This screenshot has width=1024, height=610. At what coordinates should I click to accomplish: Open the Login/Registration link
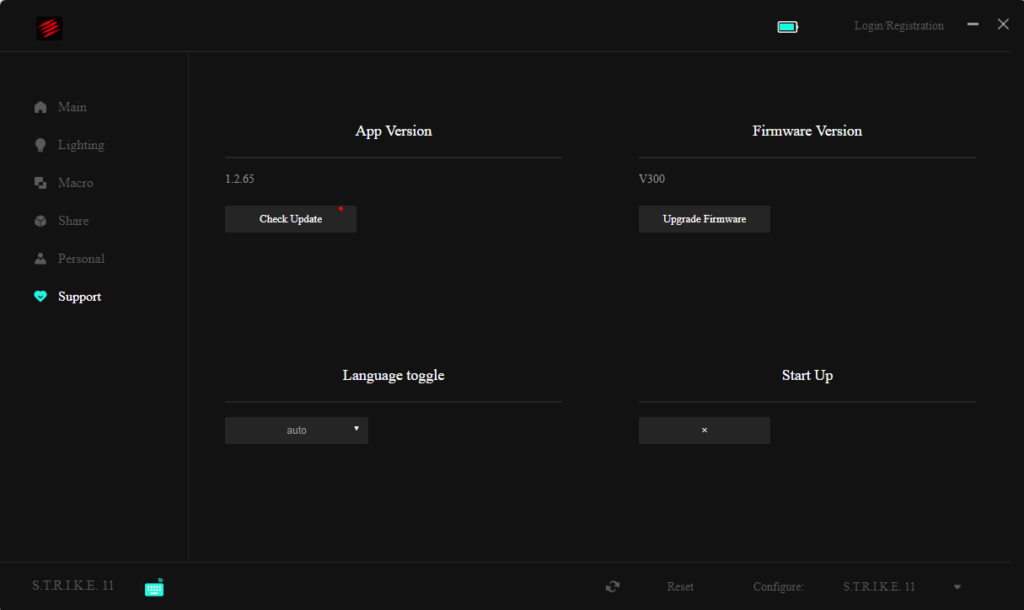click(899, 26)
